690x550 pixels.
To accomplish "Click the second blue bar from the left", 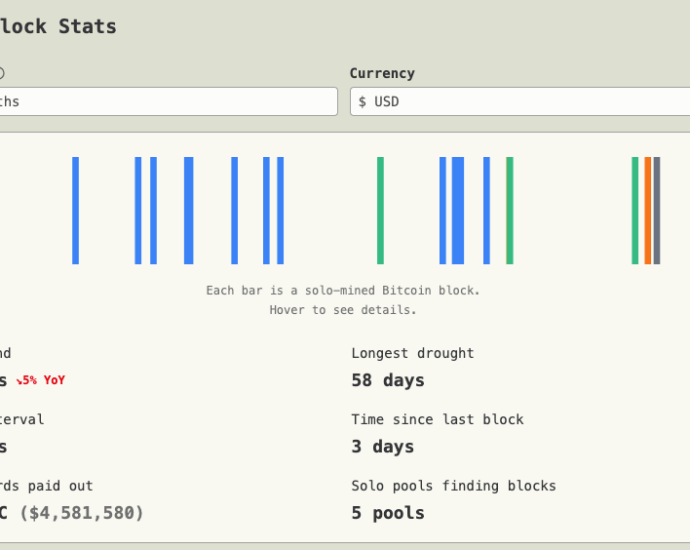I will click(x=138, y=210).
